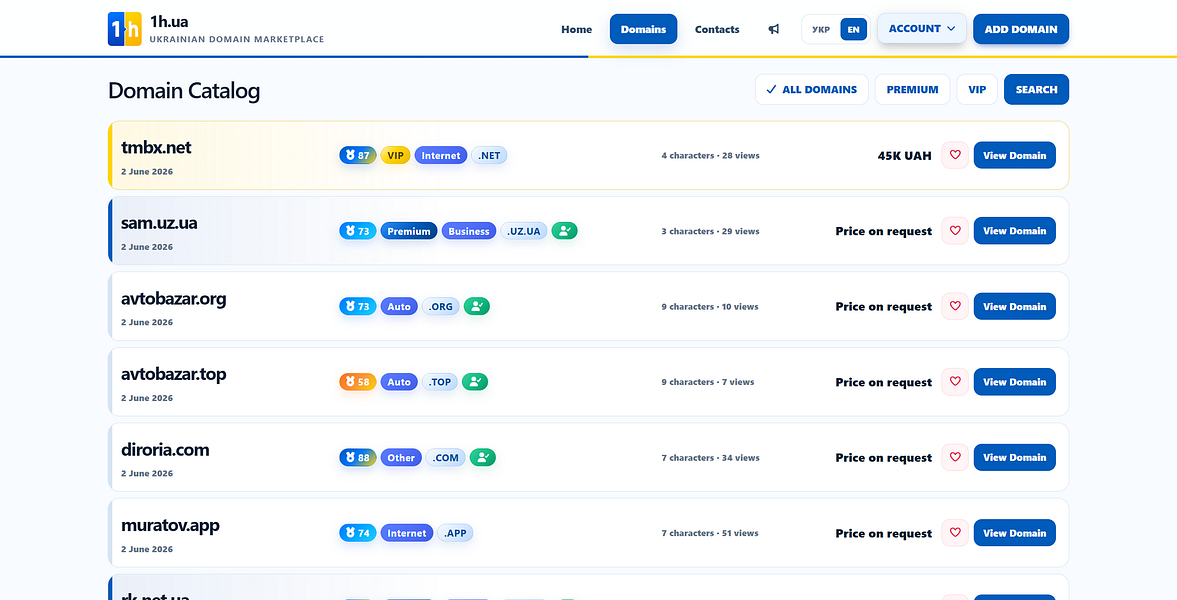Click verified owner icon on avtobazar.org

pos(477,306)
